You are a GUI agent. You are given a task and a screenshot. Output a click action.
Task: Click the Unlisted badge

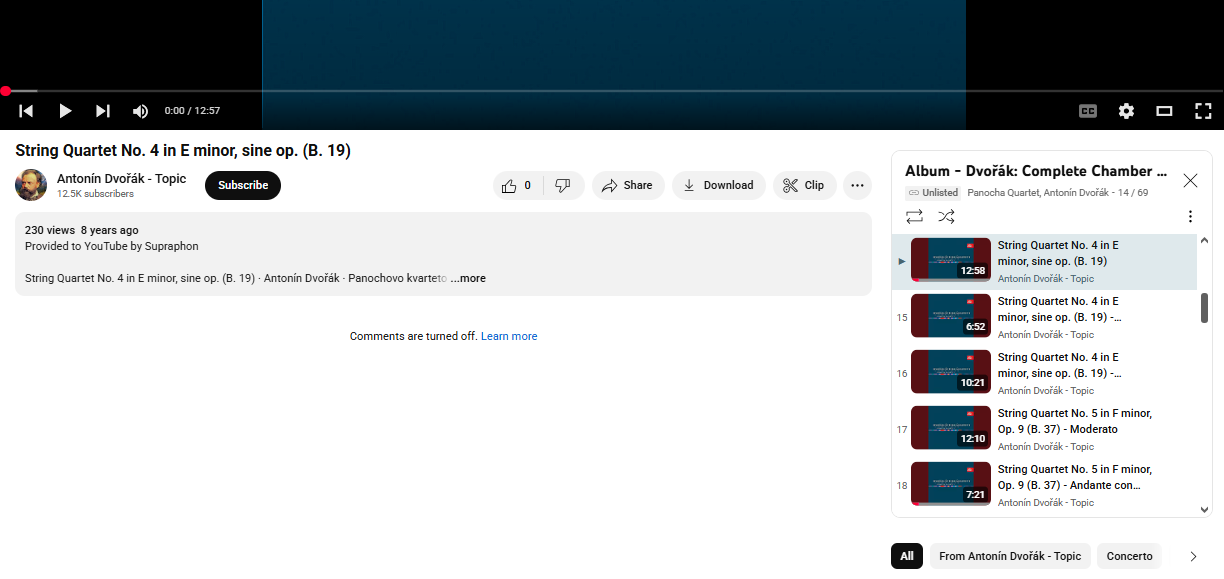[x=933, y=192]
